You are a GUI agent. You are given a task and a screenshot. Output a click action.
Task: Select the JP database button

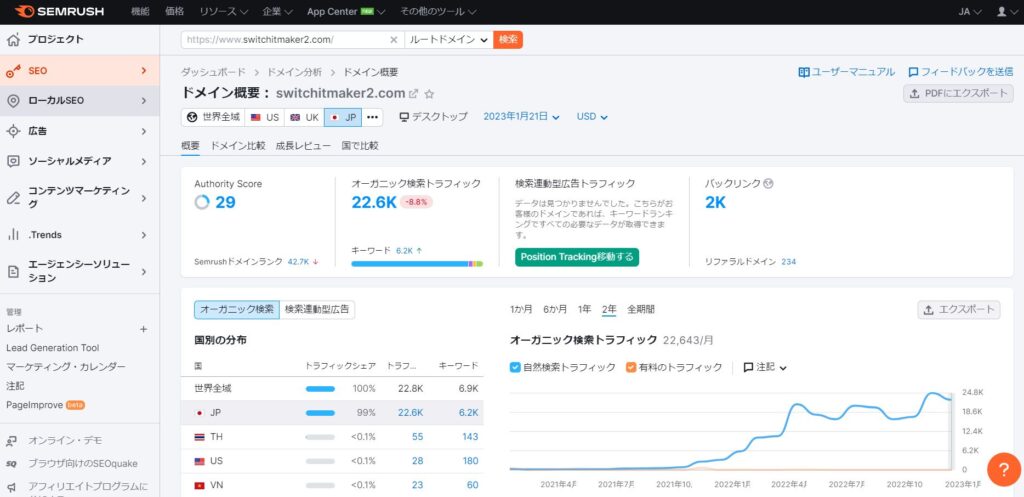click(343, 118)
